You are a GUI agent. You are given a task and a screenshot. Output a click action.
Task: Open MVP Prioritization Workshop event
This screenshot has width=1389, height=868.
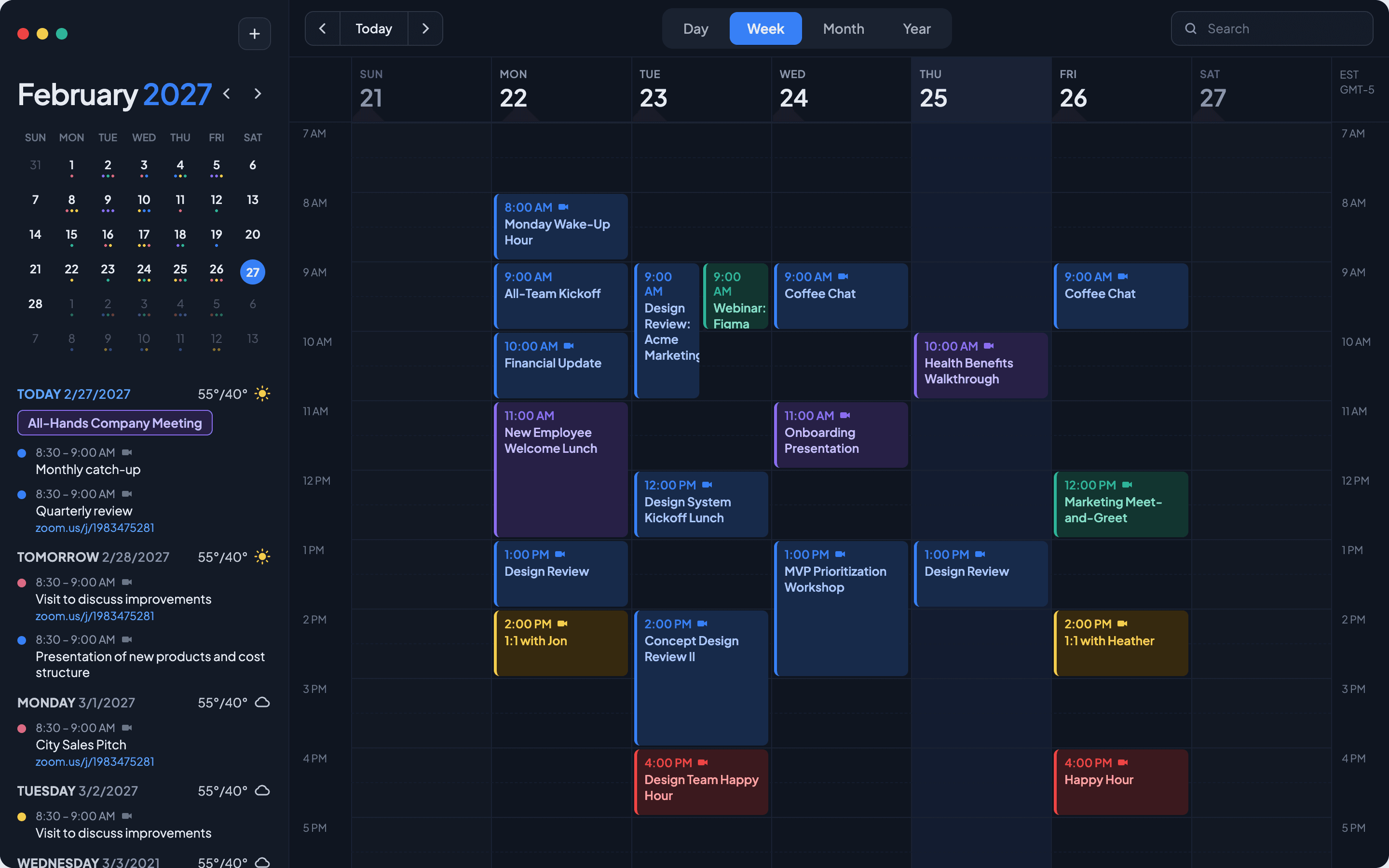tap(841, 609)
